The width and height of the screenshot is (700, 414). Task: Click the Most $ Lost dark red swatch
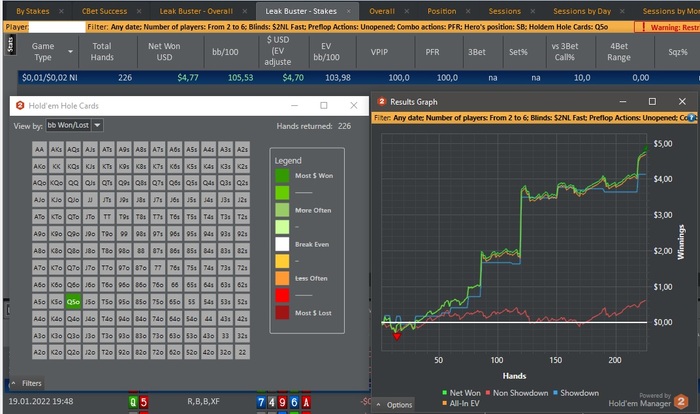coord(282,313)
